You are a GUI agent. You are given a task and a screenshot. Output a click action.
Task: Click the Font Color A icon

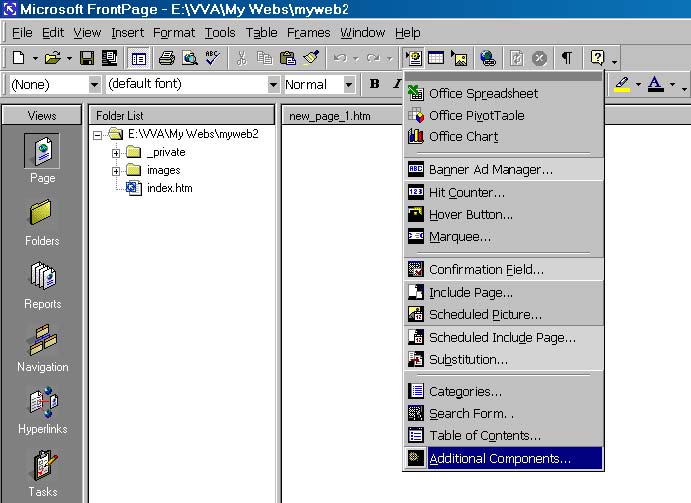656,84
